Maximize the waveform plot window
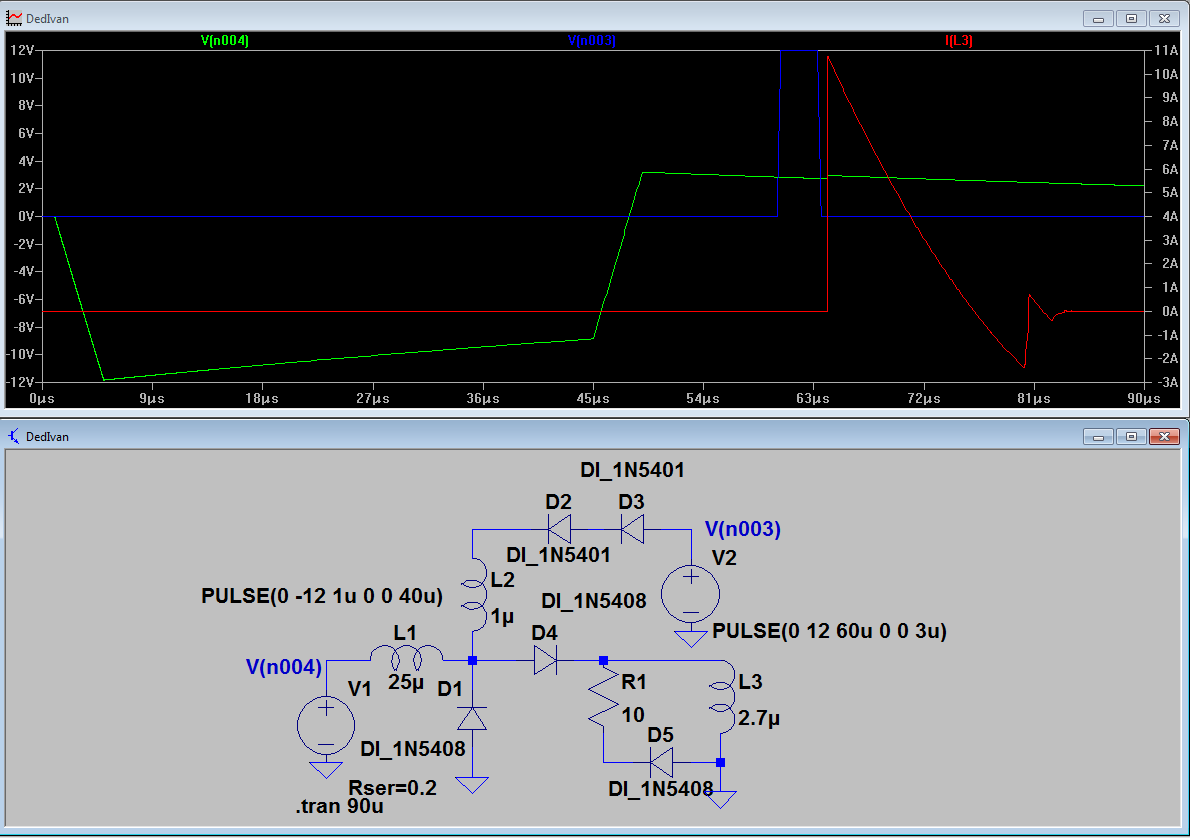 pos(1131,18)
